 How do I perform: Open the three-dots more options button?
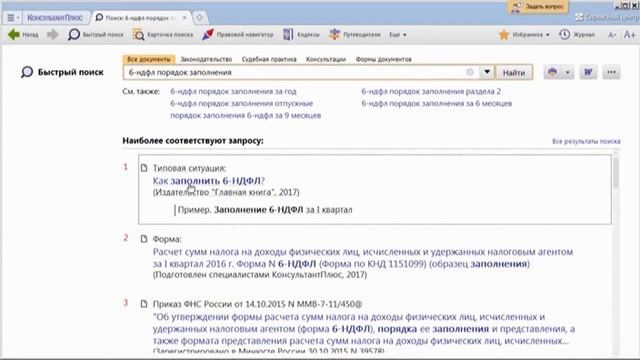(x=611, y=72)
